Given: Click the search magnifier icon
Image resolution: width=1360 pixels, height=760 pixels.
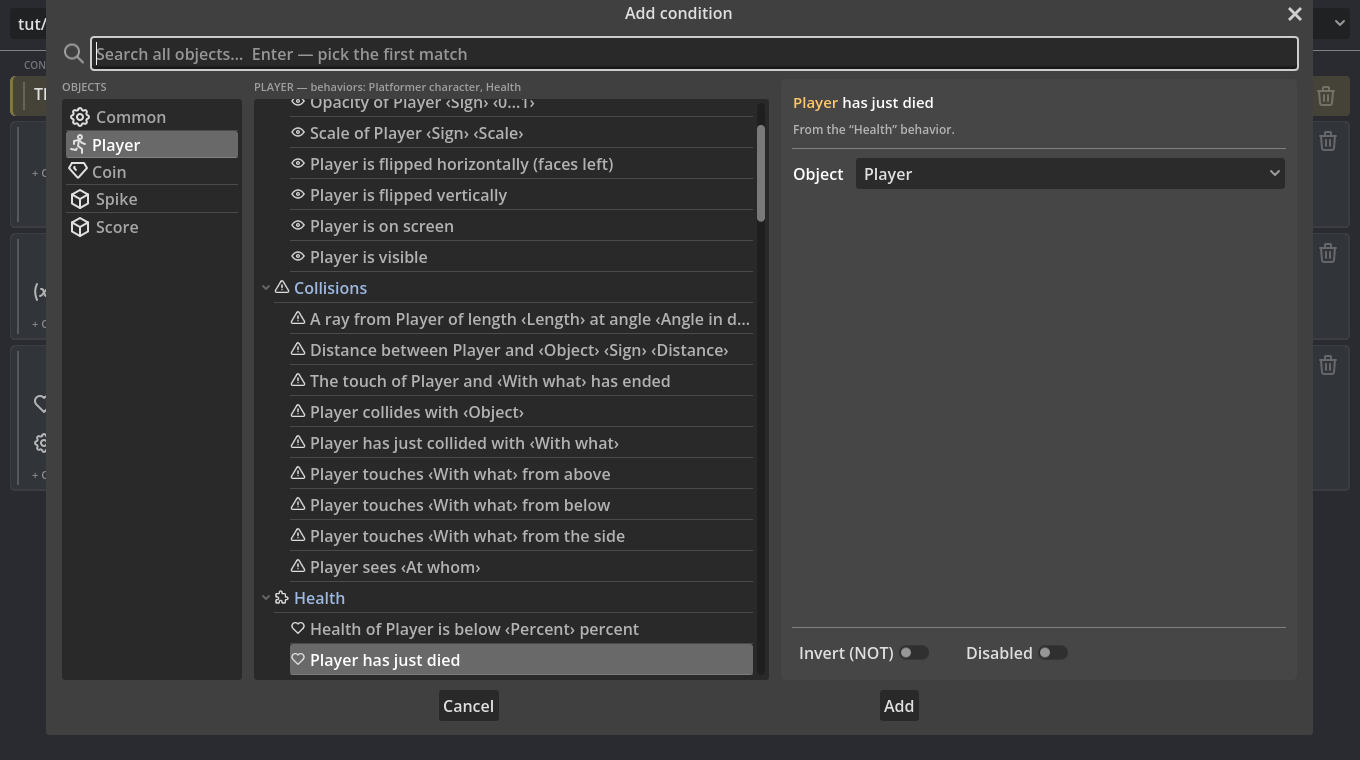Looking at the screenshot, I should 73,54.
